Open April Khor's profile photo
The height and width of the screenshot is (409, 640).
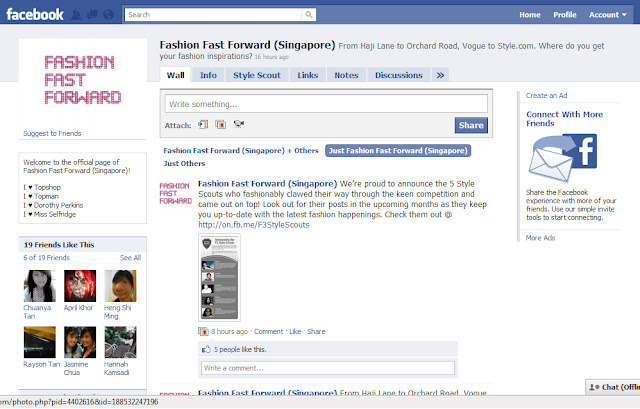(x=80, y=286)
